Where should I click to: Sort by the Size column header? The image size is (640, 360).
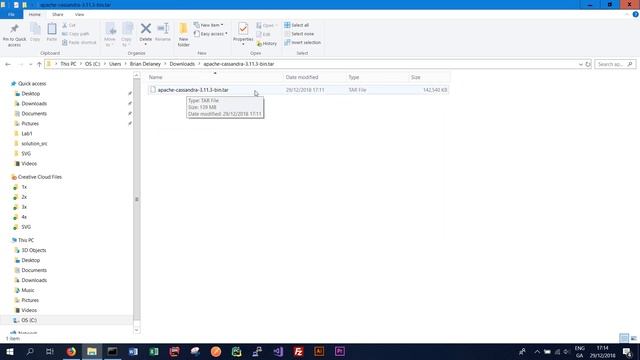pos(429,77)
